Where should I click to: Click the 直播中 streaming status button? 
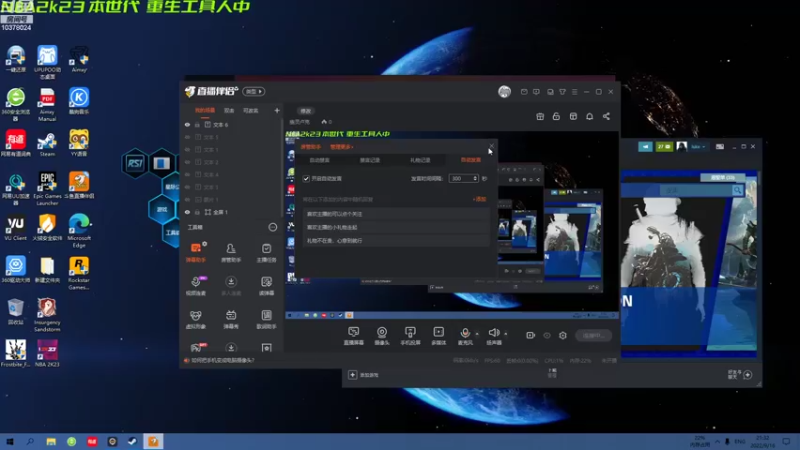tap(593, 336)
